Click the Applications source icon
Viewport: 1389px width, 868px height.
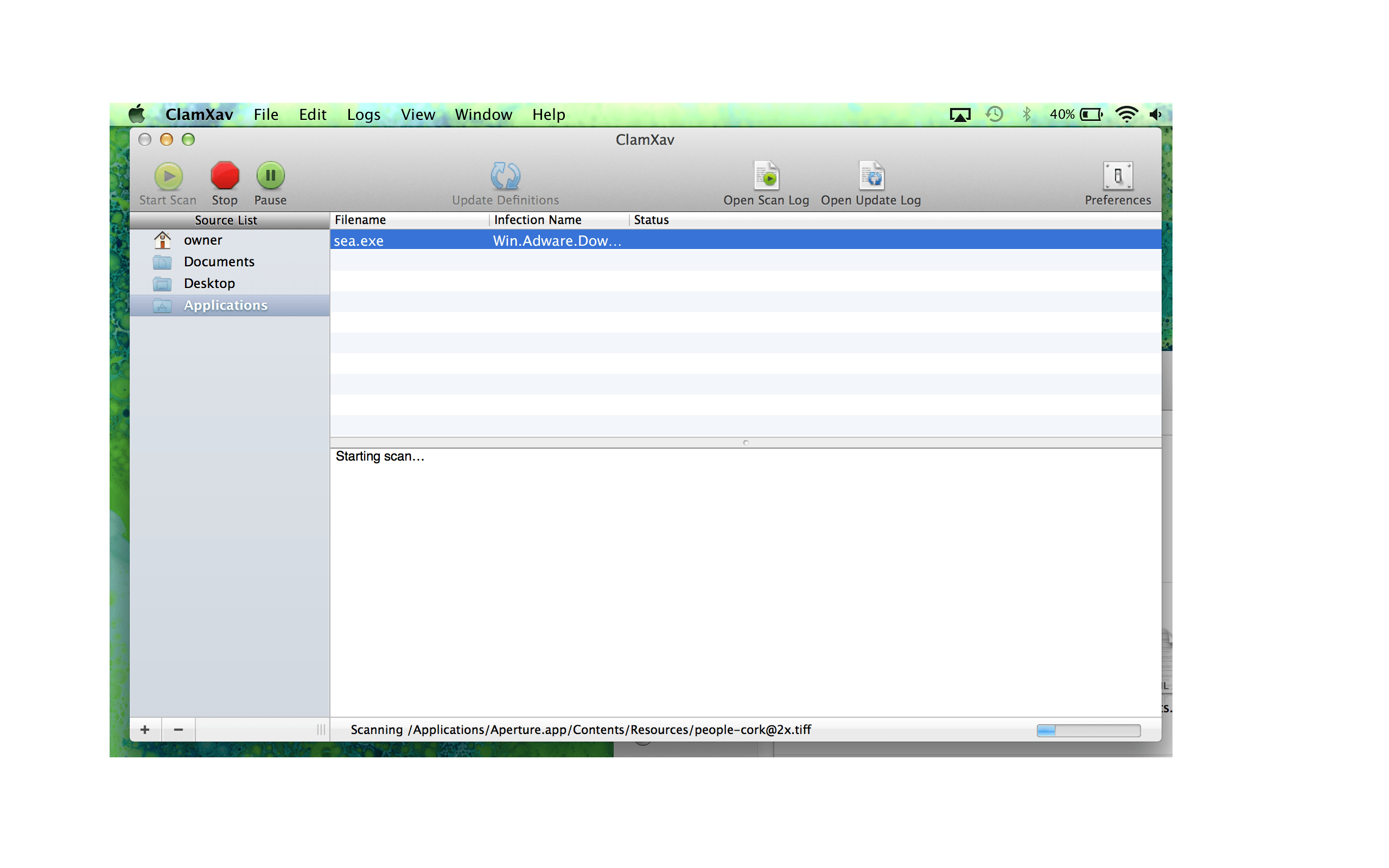coord(162,305)
